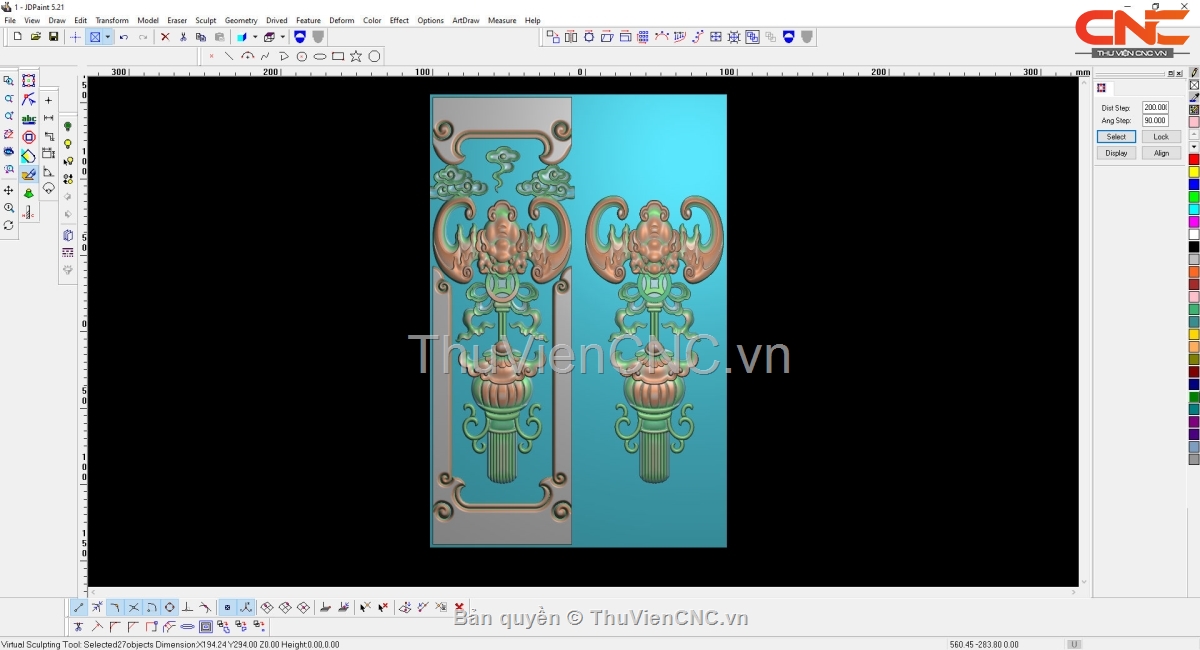Toggle the boxed X view button
1200x650 pixels.
(x=95, y=37)
